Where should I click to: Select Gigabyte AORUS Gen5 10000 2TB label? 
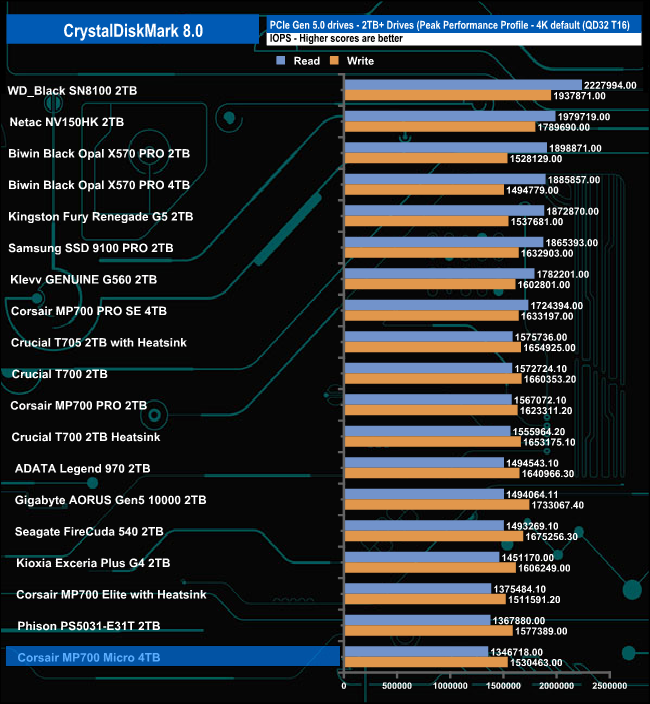(x=110, y=500)
